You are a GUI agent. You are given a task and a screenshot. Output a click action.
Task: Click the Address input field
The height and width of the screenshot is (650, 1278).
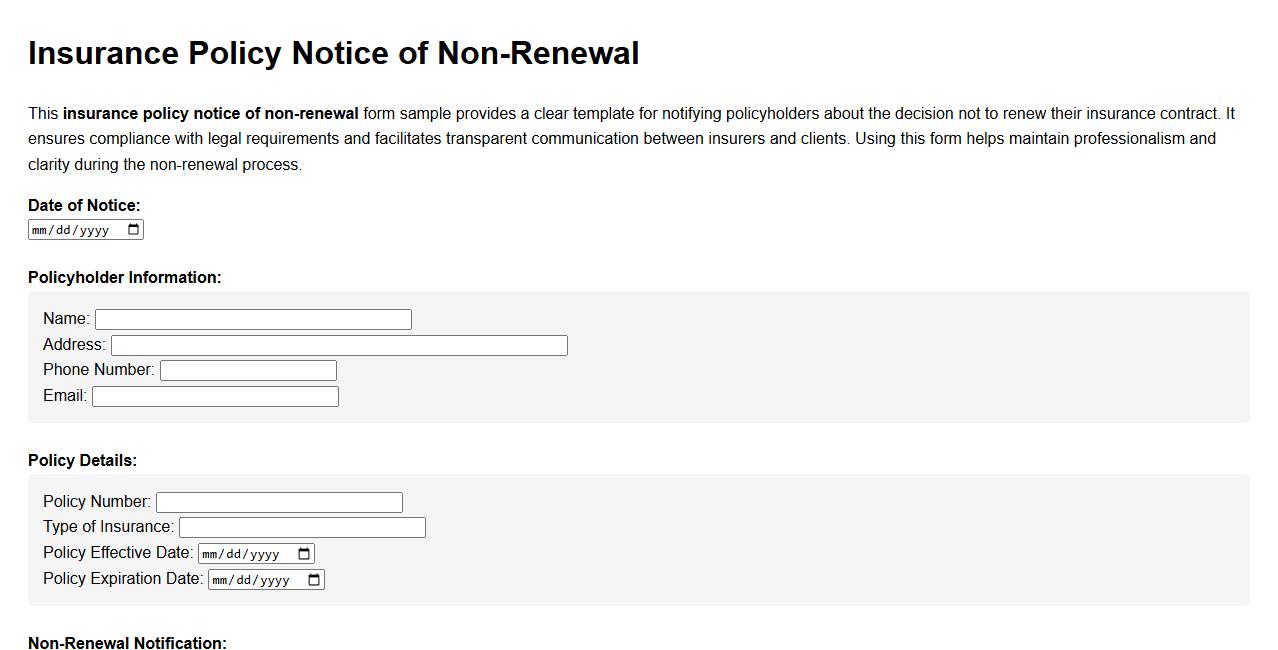338,344
